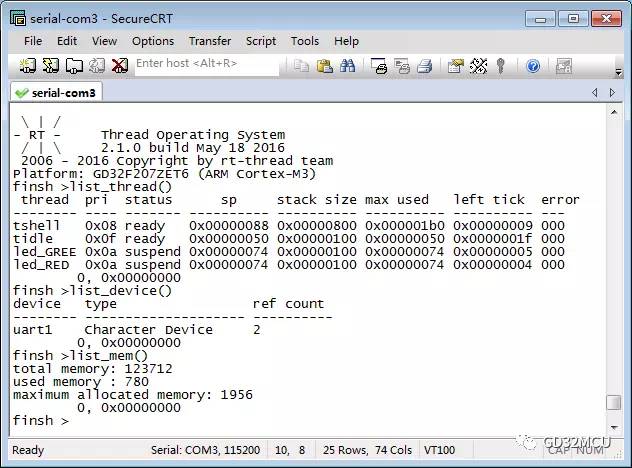Screen dimensions: 632x468
Task: Click the led_RED thread row name
Action: coord(41,264)
